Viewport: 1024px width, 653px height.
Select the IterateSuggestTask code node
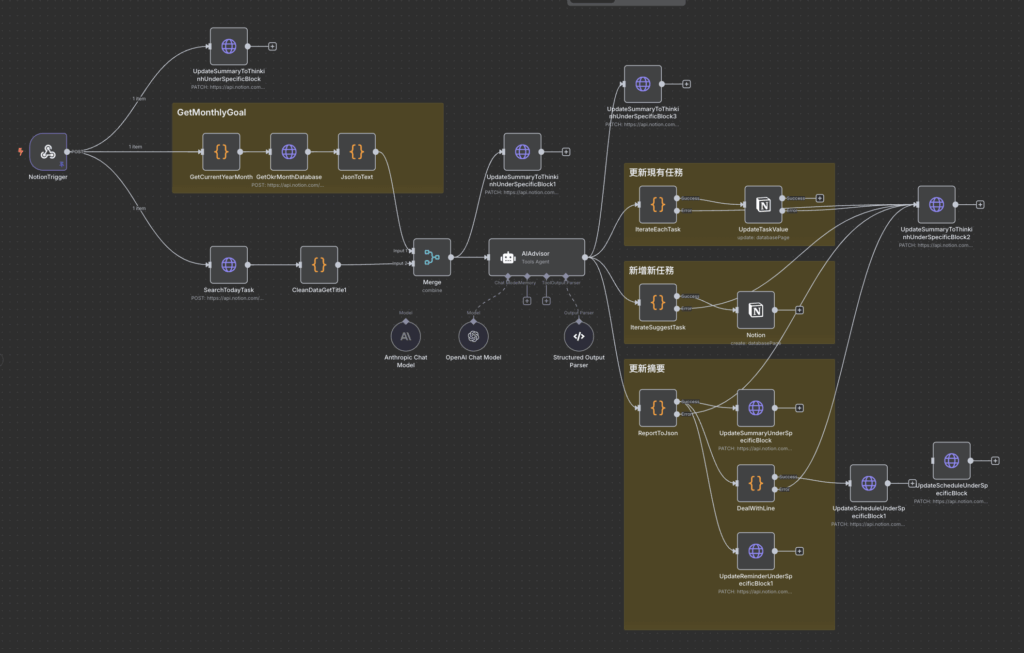pos(658,303)
